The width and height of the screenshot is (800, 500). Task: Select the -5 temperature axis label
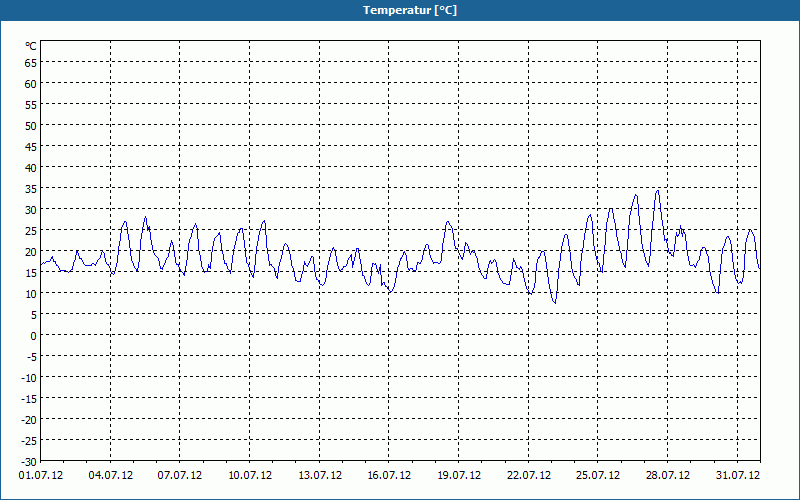point(32,357)
